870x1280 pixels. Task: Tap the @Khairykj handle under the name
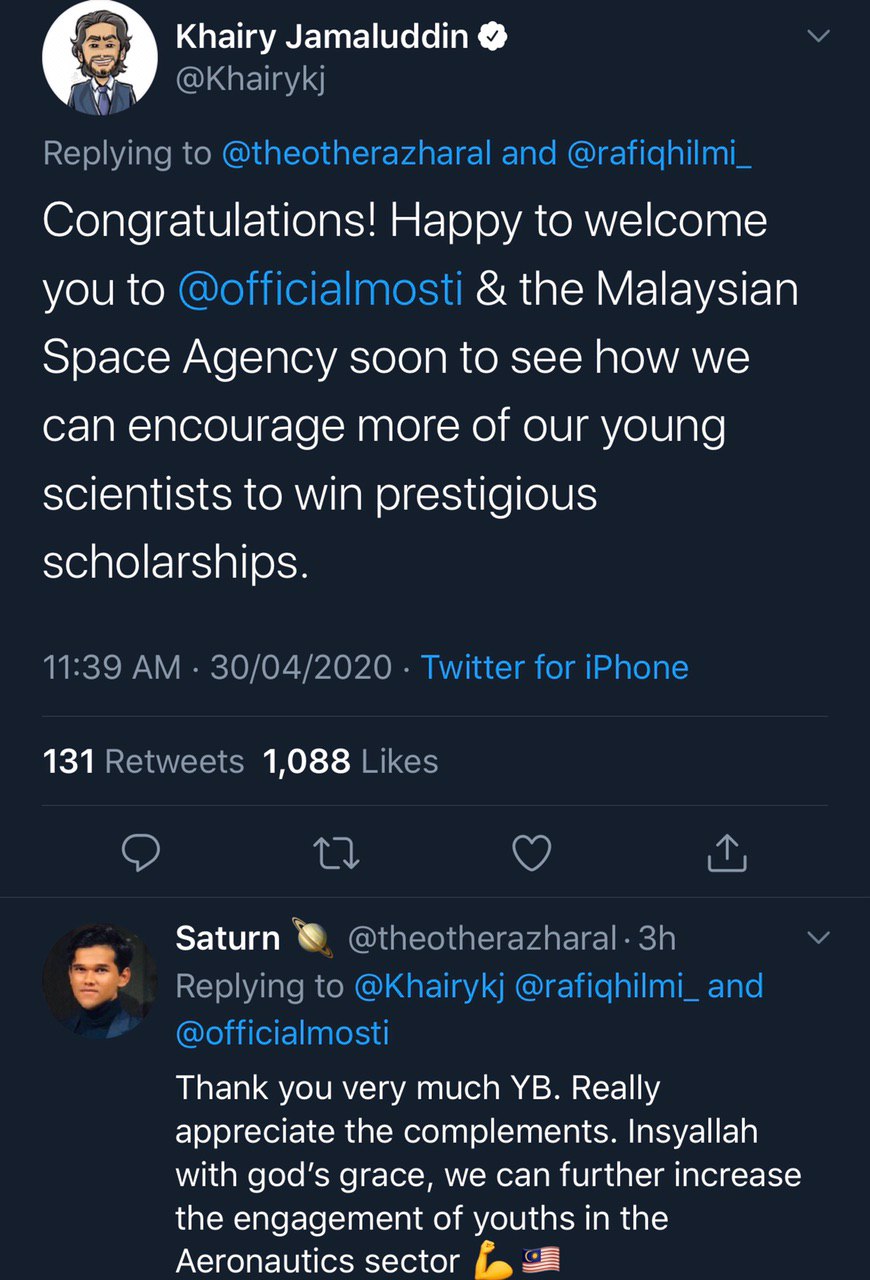click(250, 79)
